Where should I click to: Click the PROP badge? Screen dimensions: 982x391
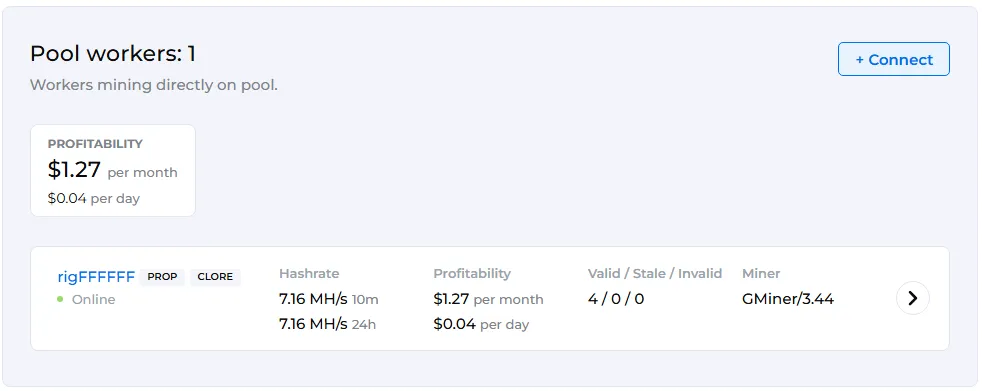[x=162, y=277]
